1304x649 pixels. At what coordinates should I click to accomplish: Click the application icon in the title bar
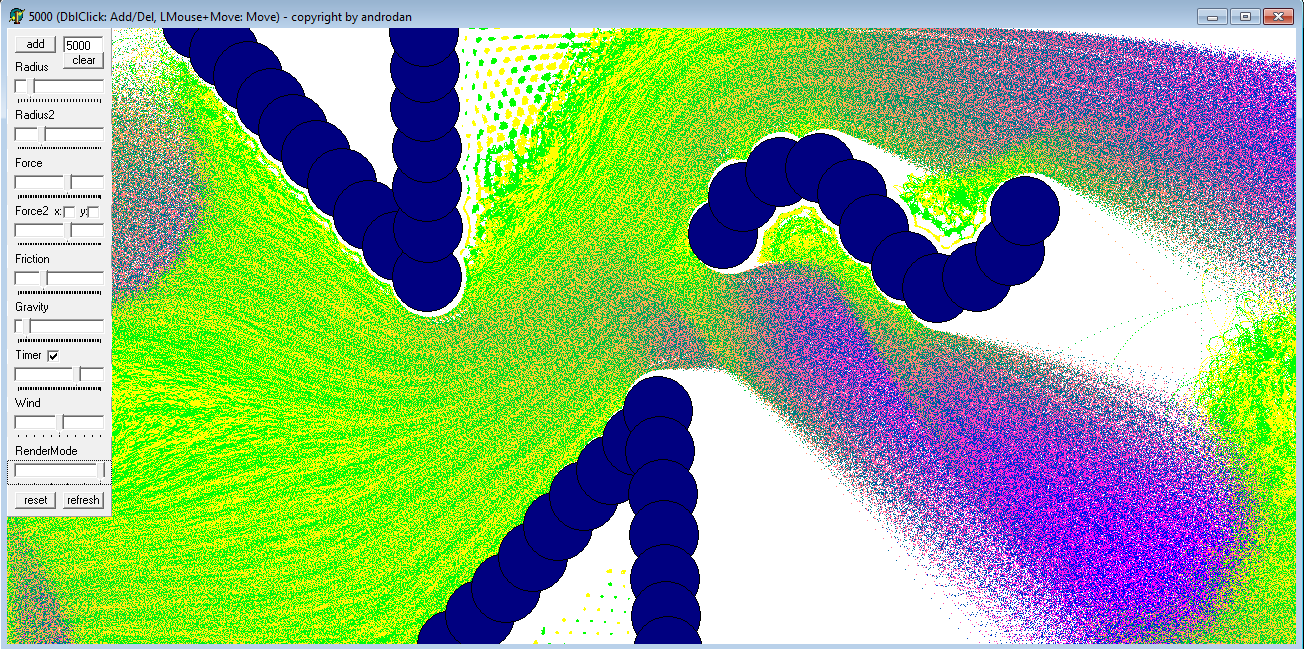(x=17, y=17)
